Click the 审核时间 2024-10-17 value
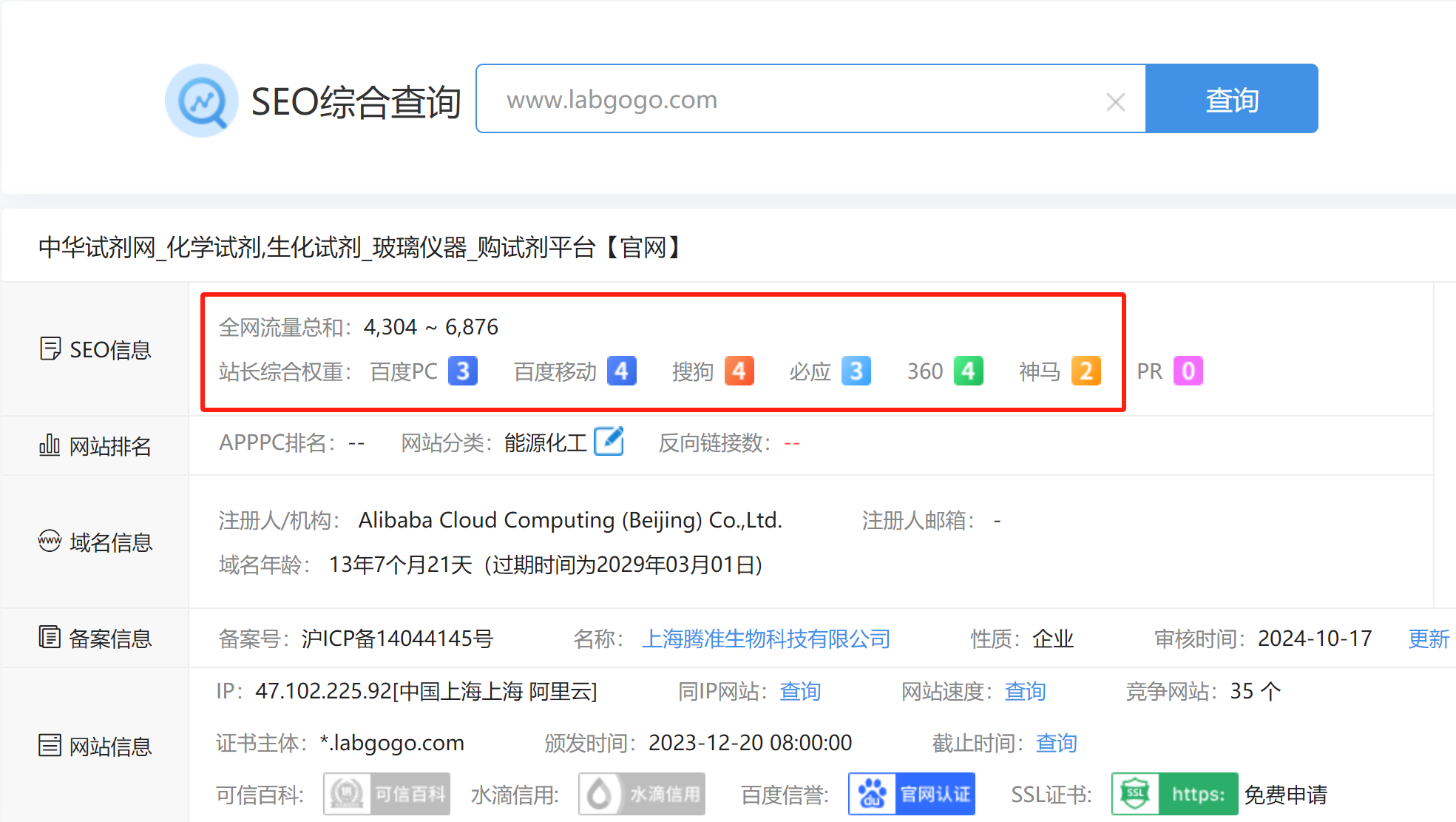The width and height of the screenshot is (1456, 822). coord(1315,639)
